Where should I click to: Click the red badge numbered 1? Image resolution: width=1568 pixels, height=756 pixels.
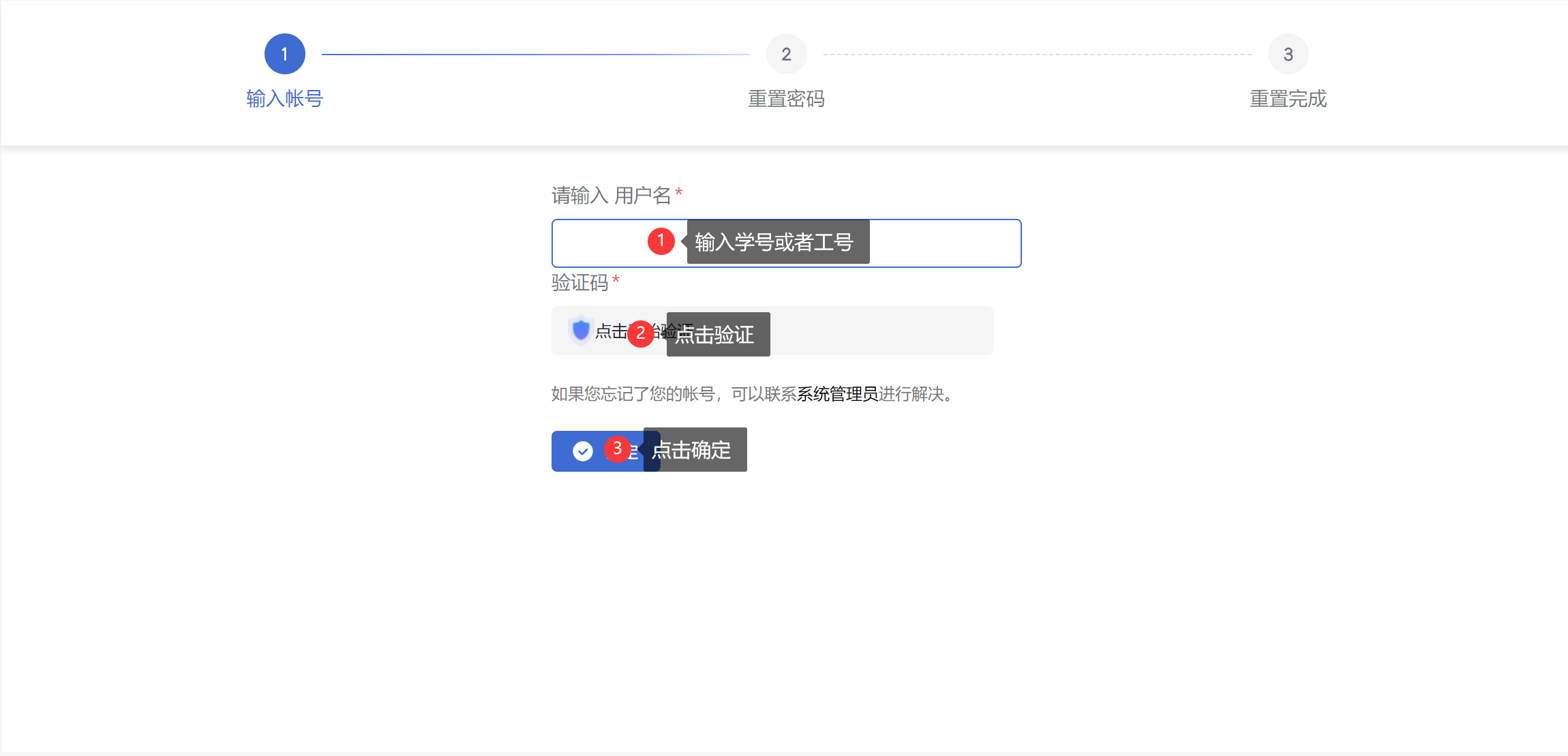pyautogui.click(x=661, y=241)
